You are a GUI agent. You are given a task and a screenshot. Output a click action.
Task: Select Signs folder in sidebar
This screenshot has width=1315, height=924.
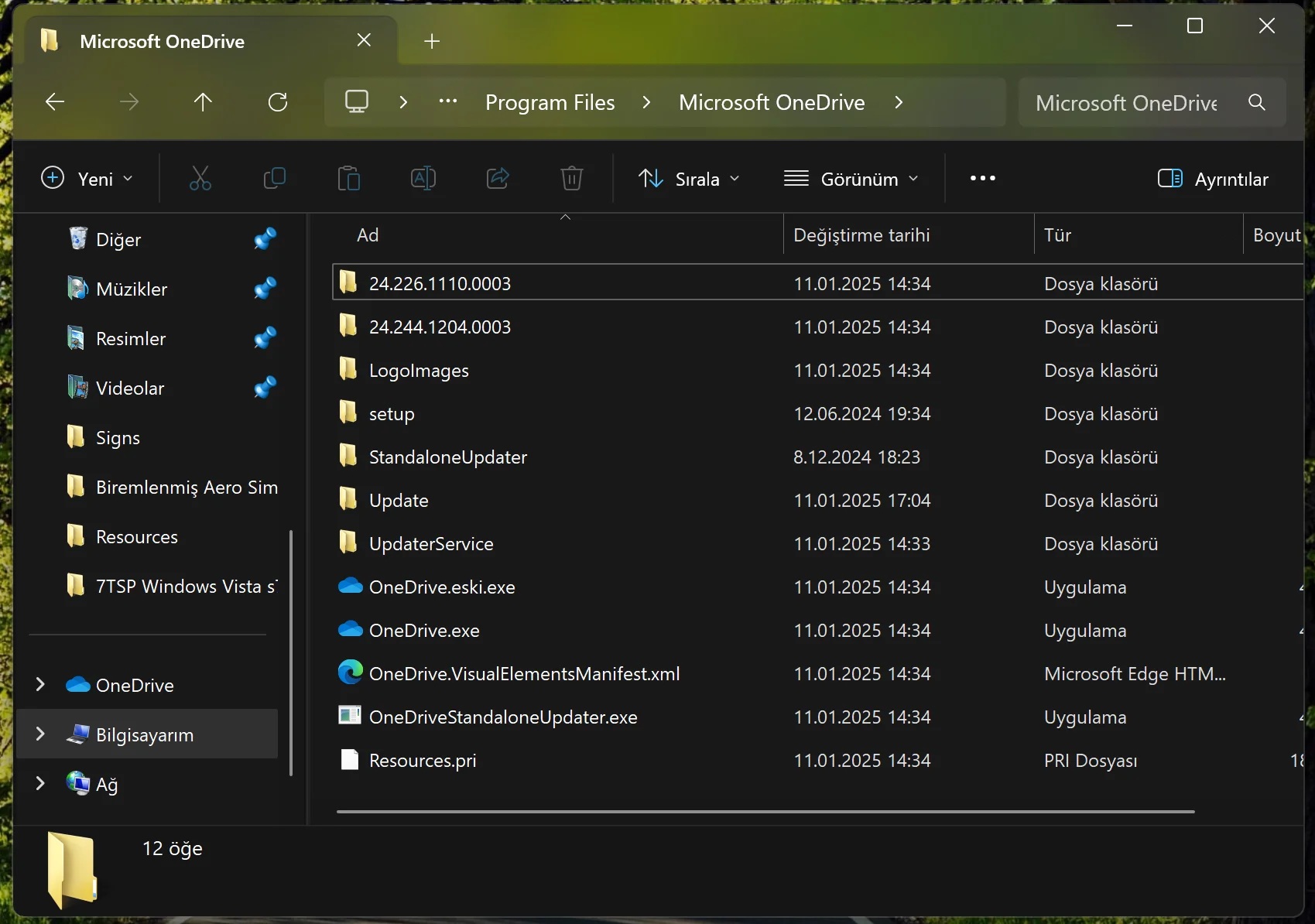pos(148,437)
